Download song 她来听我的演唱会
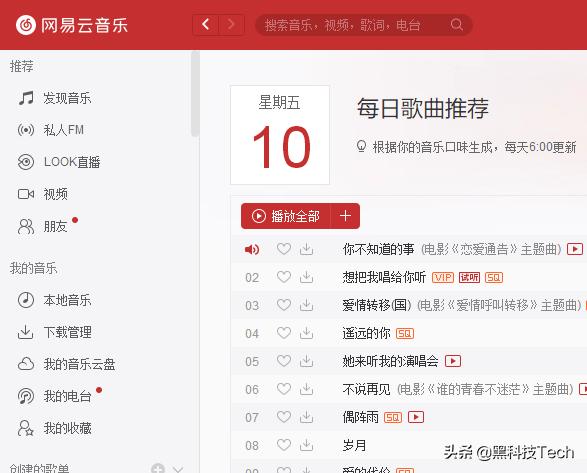This screenshot has height=473, width=587. (307, 361)
